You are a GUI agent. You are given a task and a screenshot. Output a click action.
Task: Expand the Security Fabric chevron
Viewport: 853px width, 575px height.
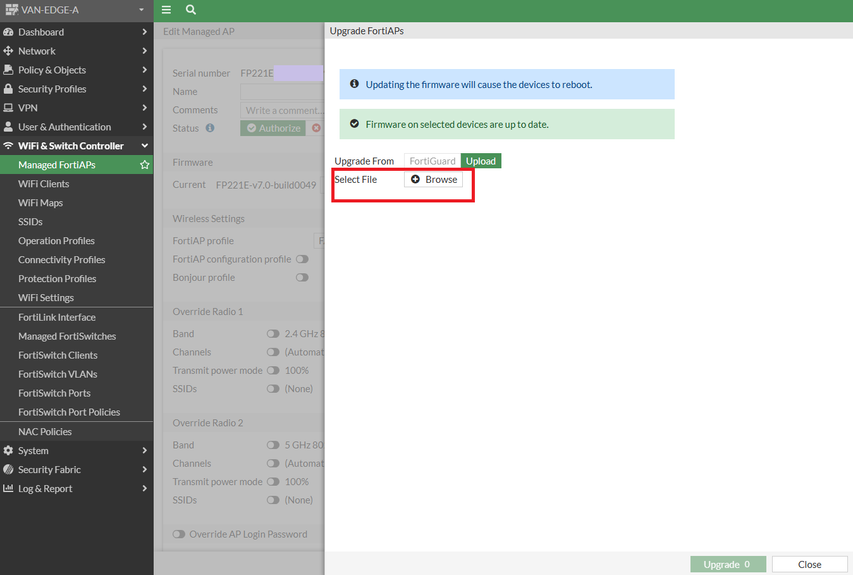(x=144, y=469)
